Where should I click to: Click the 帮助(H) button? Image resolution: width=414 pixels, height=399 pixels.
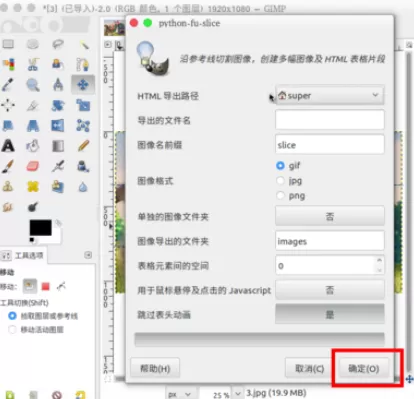[155, 368]
